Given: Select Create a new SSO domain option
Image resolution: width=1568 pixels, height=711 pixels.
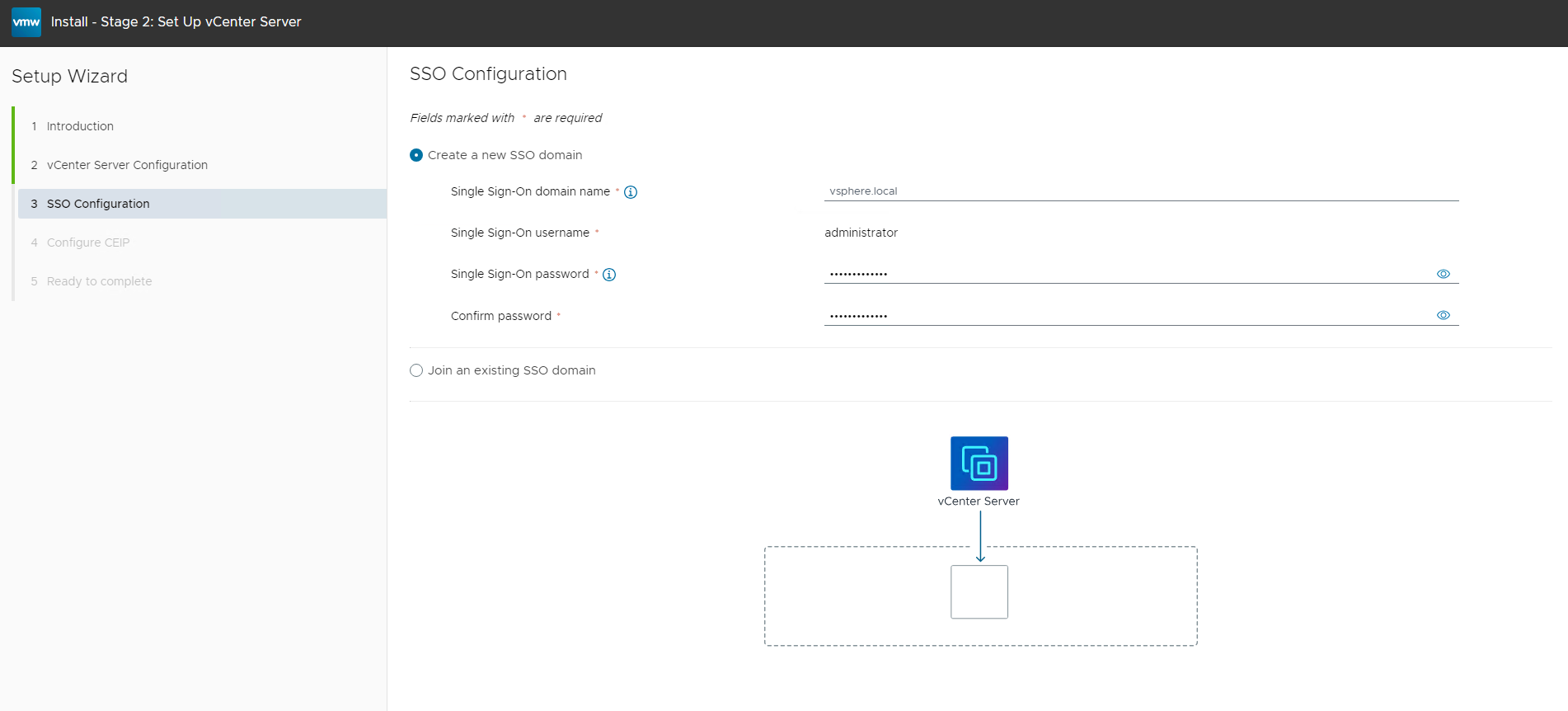Looking at the screenshot, I should [x=416, y=155].
